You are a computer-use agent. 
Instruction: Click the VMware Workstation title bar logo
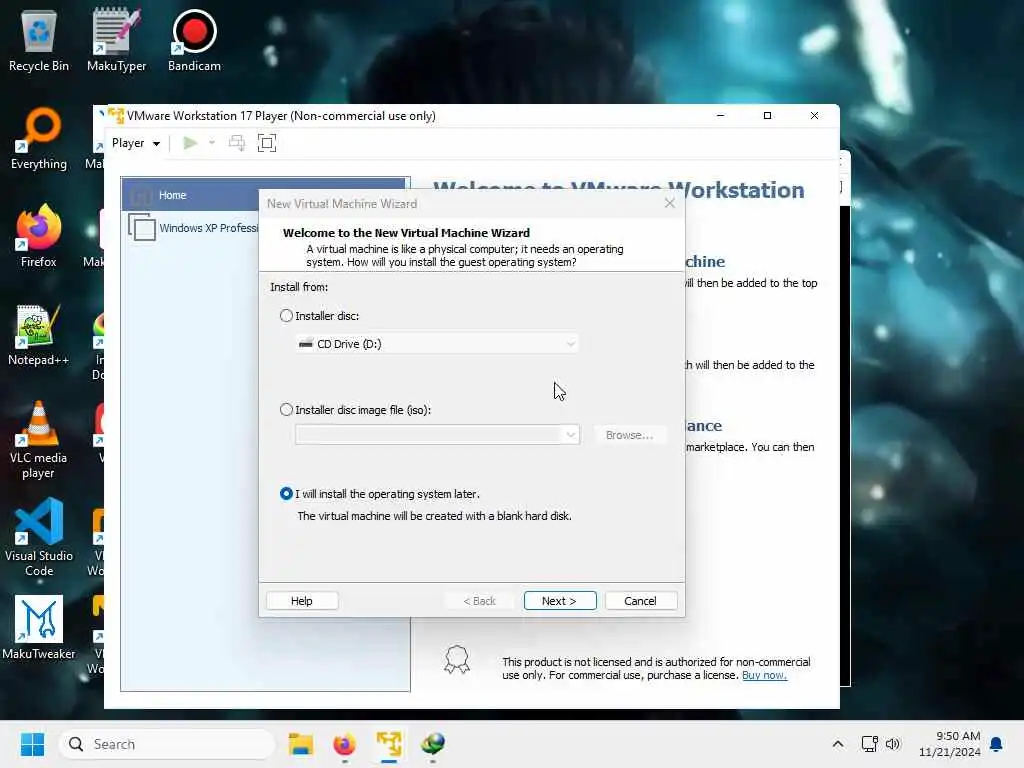[x=116, y=116]
